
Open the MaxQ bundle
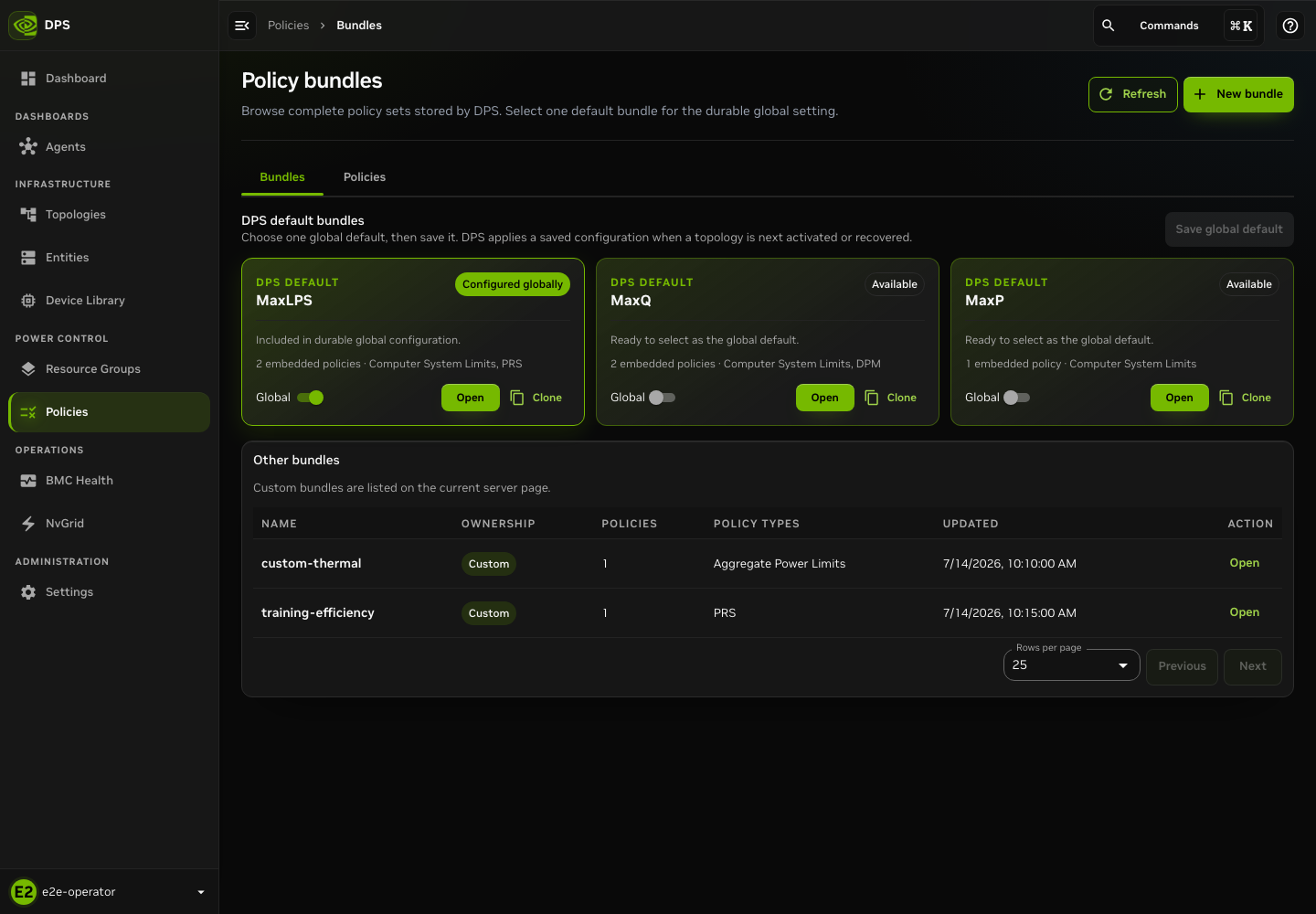825,398
